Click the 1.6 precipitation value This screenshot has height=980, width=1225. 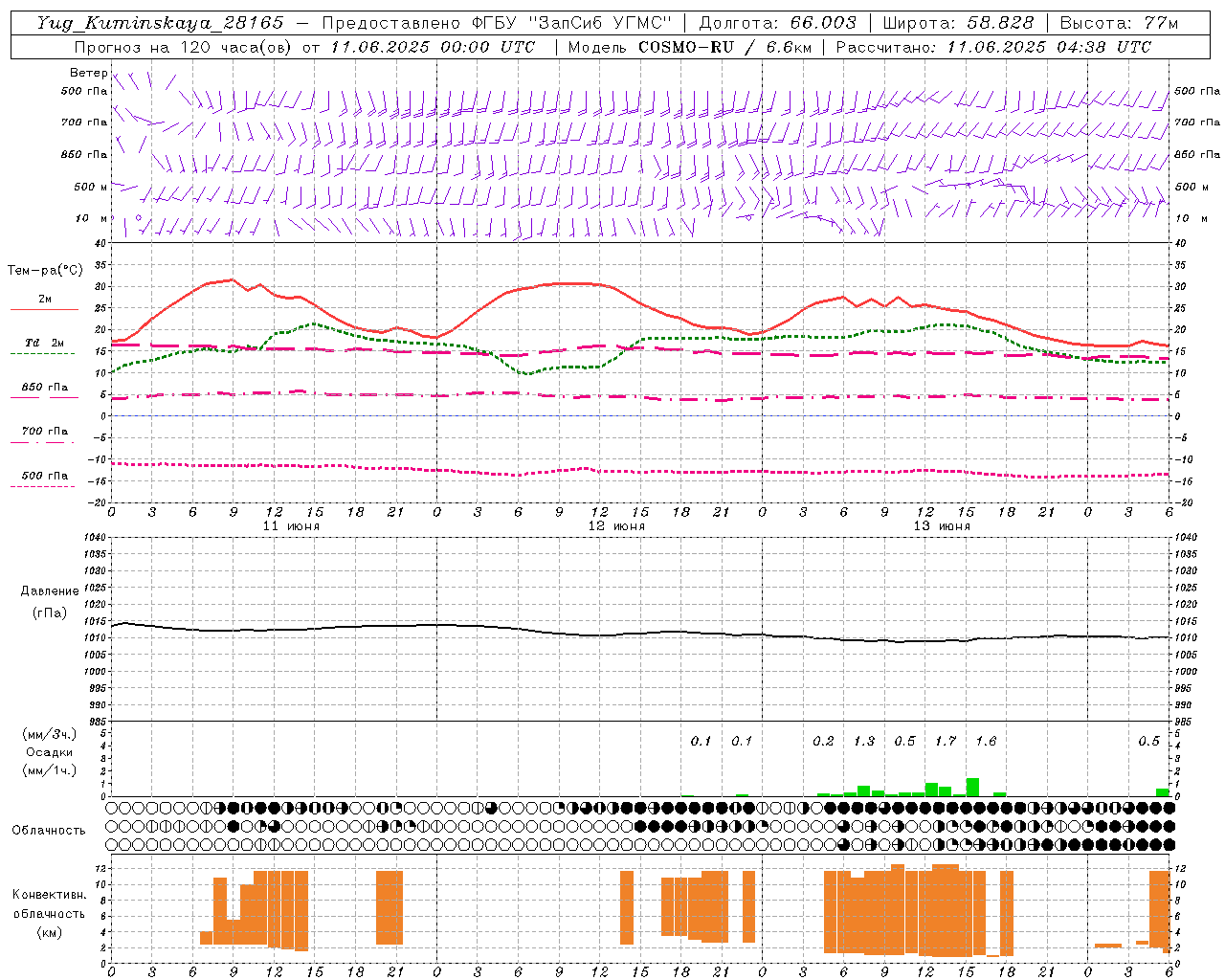click(986, 741)
